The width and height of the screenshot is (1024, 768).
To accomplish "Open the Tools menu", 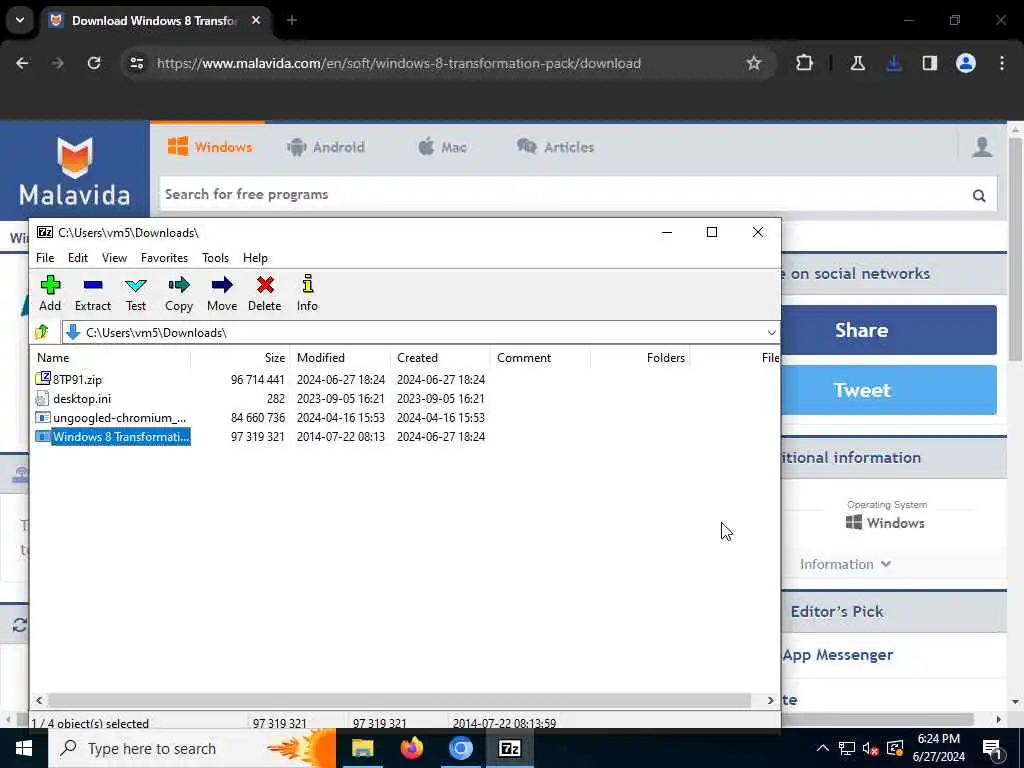I will coord(216,258).
